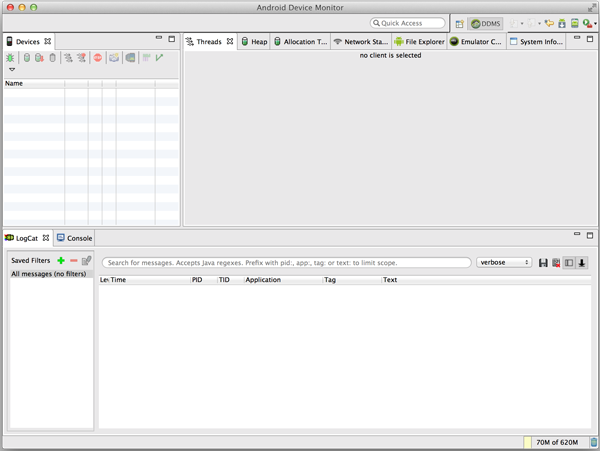The image size is (600, 451).
Task: Open the Devices view menu triangle
Action: tap(12, 69)
